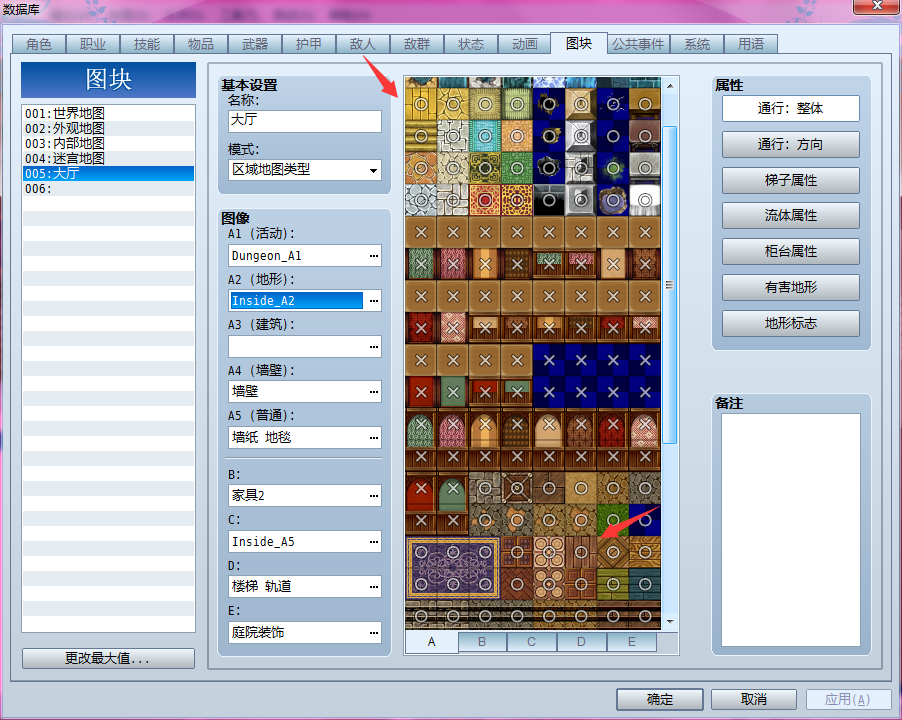Toggle passage on bright green grass tile
This screenshot has width=902, height=720.
pyautogui.click(x=613, y=520)
